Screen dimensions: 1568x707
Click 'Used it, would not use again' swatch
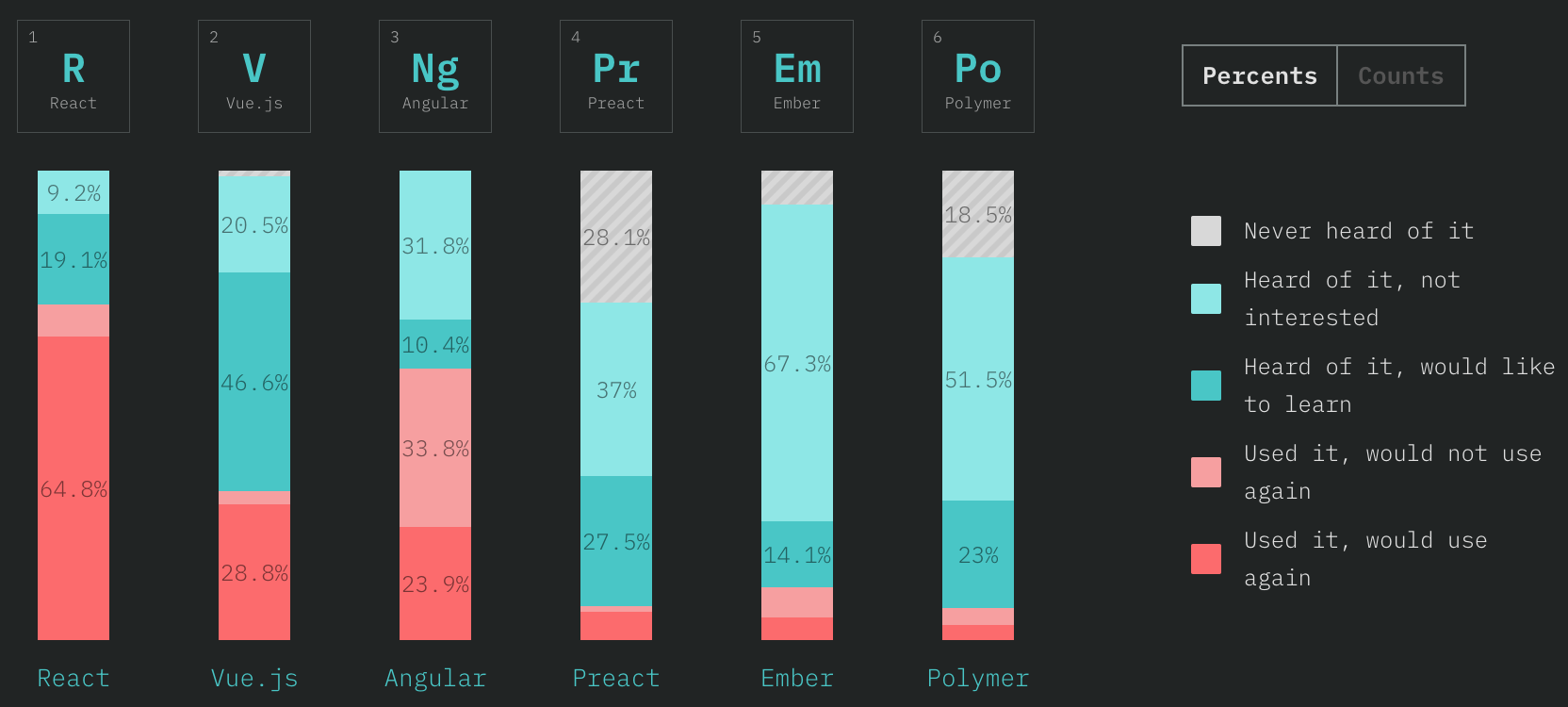coord(1206,472)
